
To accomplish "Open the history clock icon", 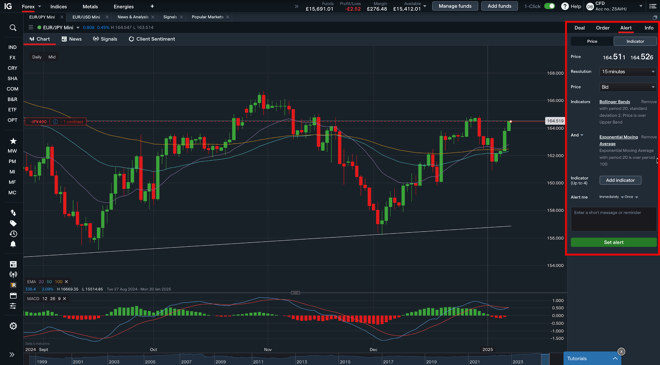I will (x=13, y=234).
